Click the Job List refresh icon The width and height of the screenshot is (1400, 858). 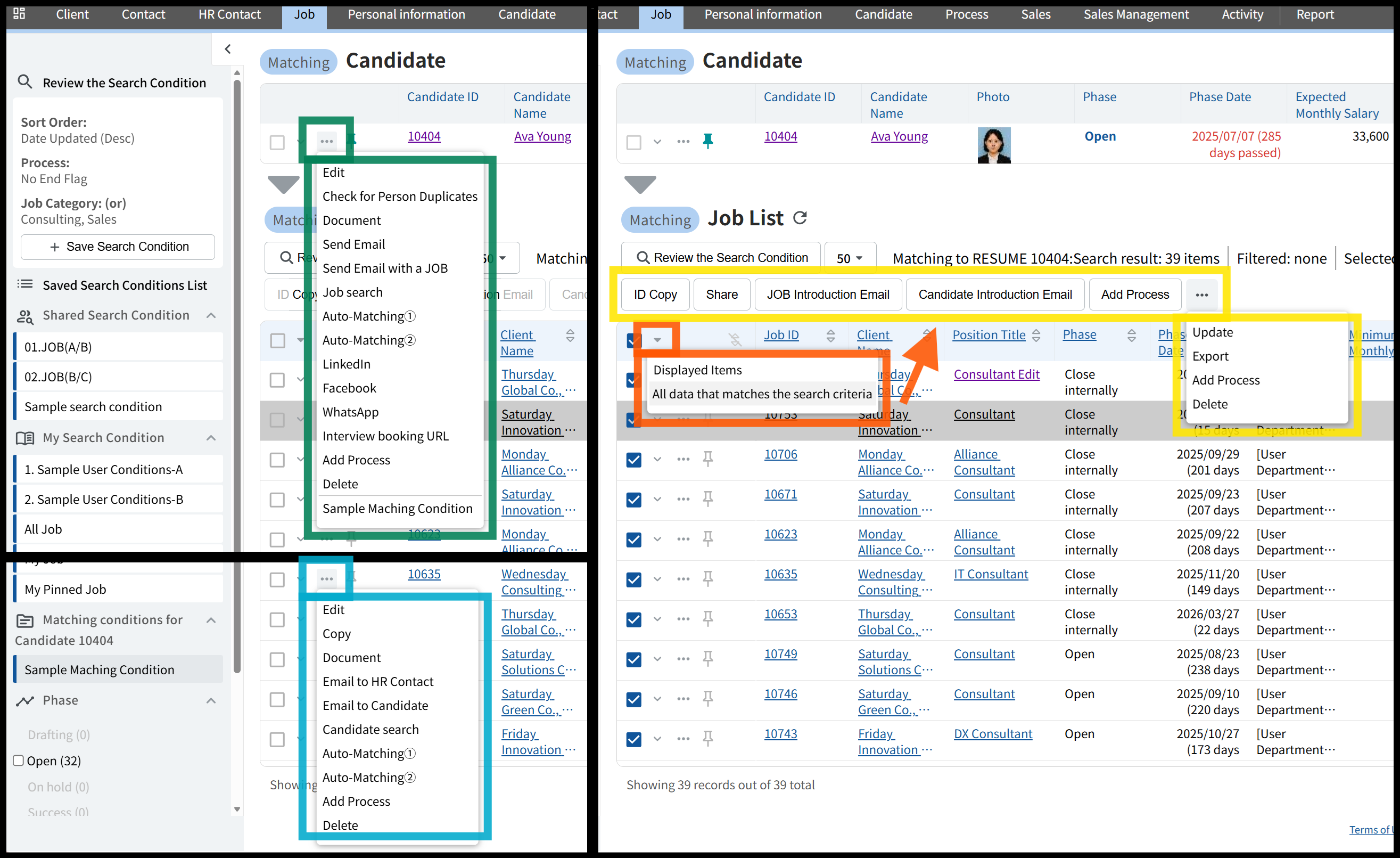pyautogui.click(x=800, y=218)
